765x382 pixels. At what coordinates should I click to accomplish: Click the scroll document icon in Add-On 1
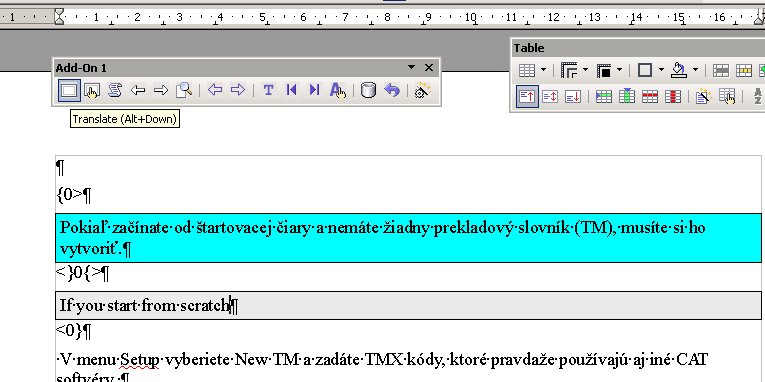pos(115,91)
